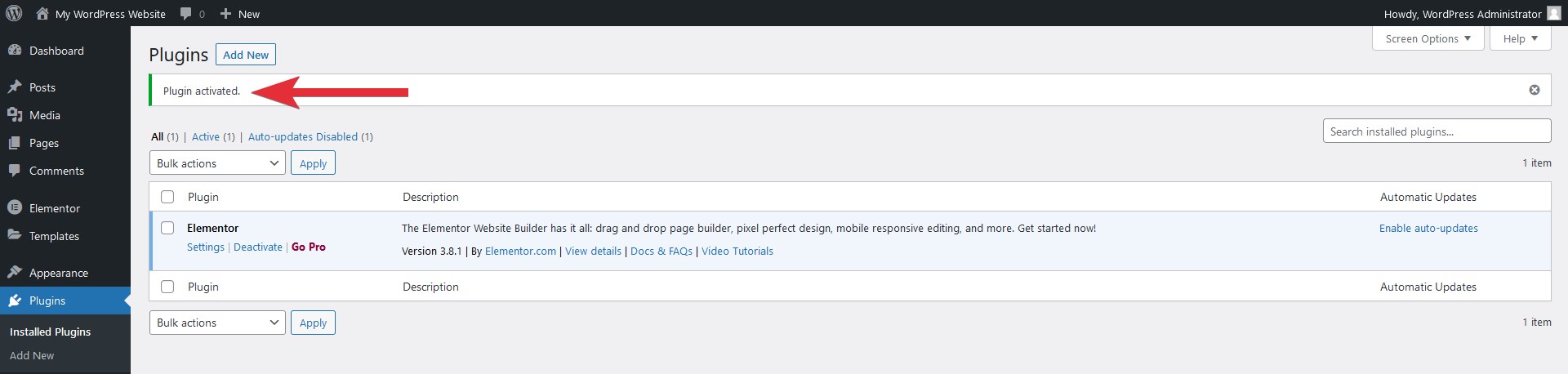Select Add New submenu under Plugins
Screen dimensions: 1568x374
pos(32,355)
